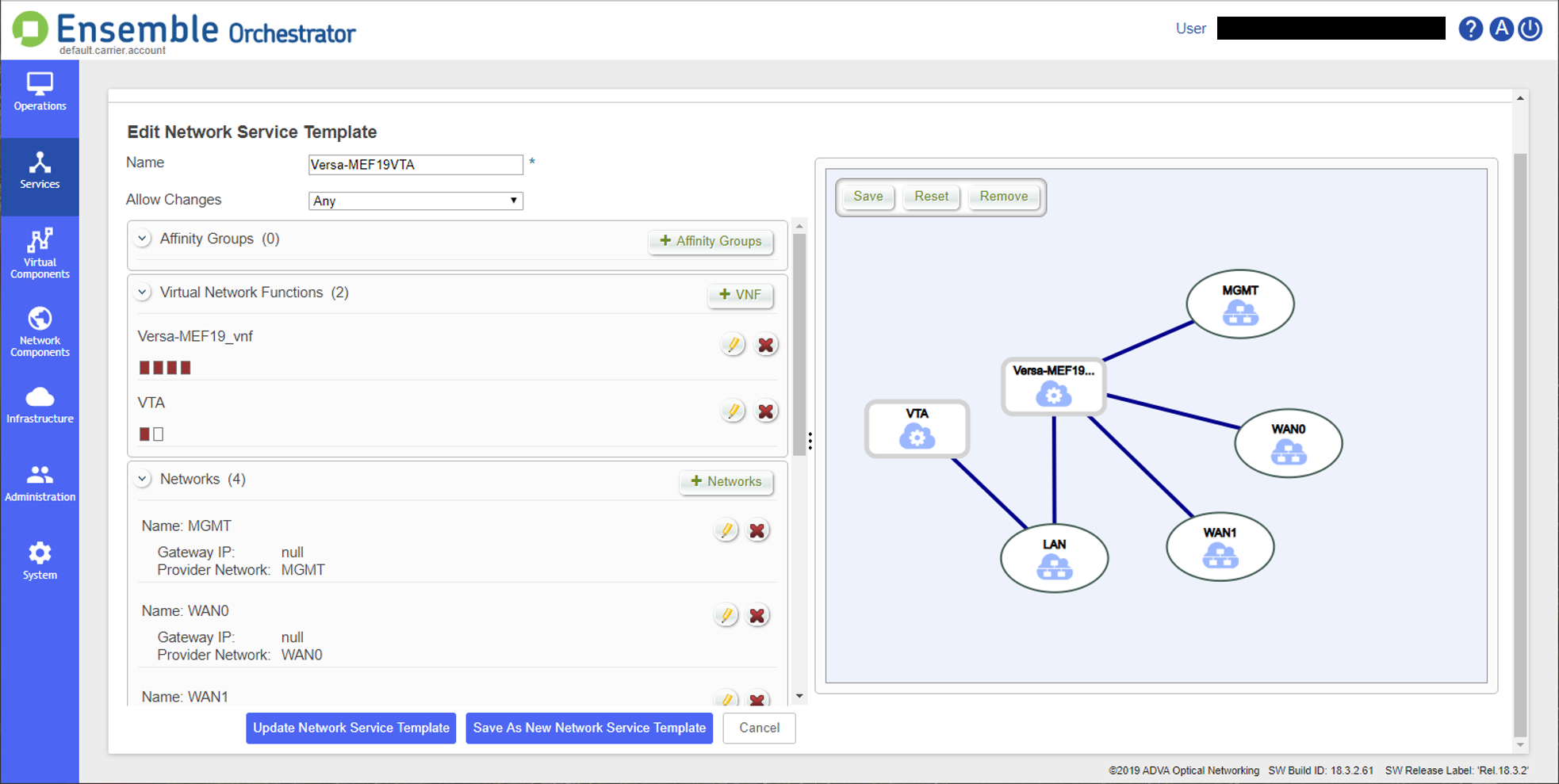Collapse the Virtual Network Functions section
Screen dimensions: 1559x784
tap(143, 293)
